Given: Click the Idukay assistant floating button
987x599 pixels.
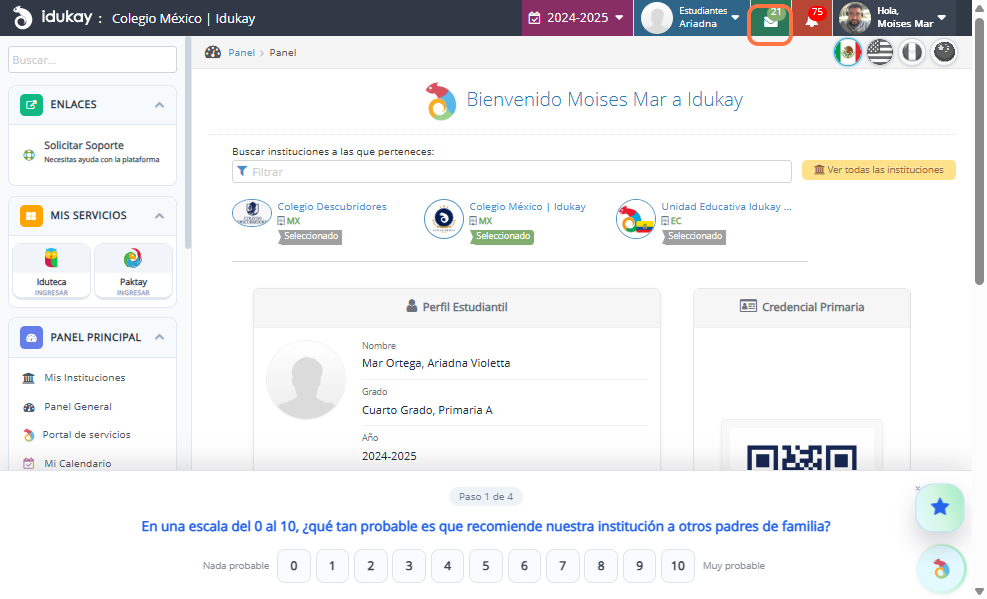Looking at the screenshot, I should (x=941, y=569).
